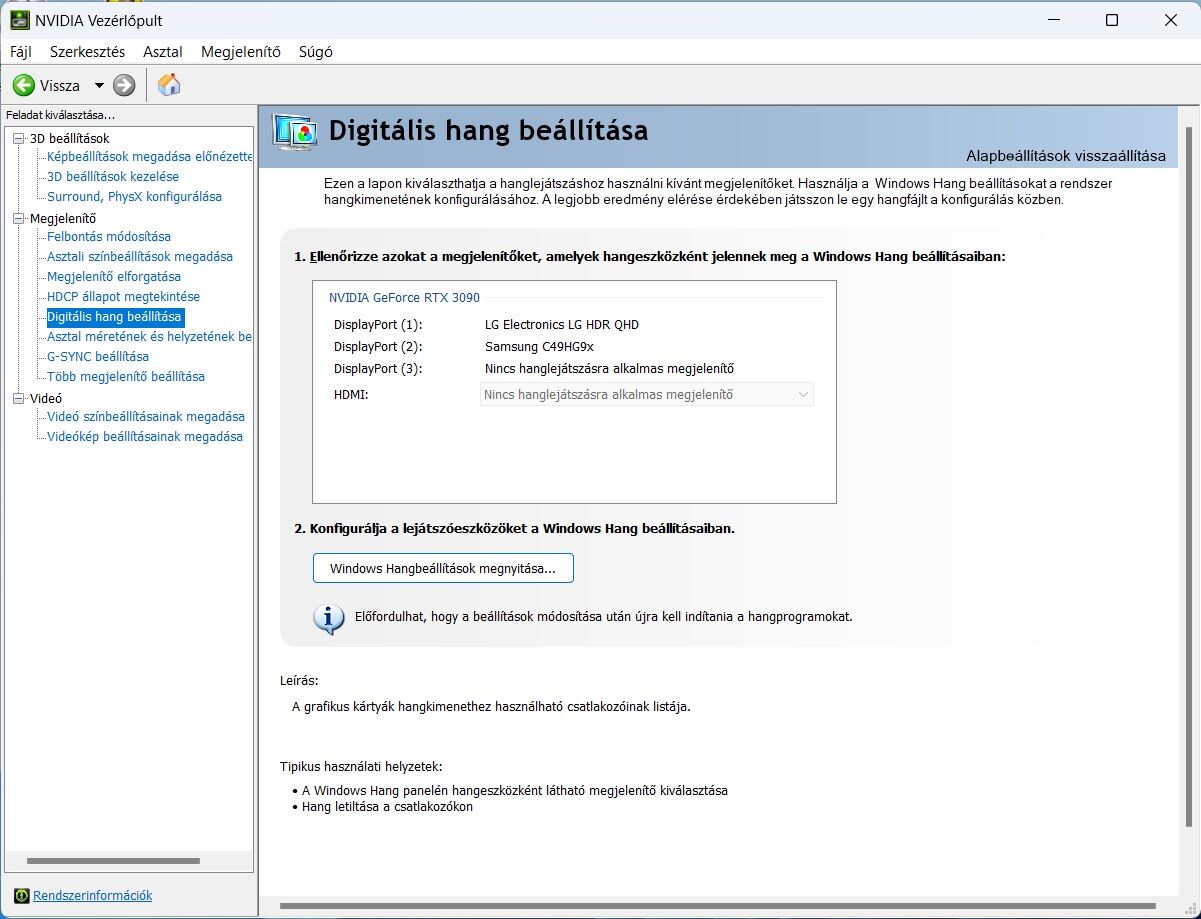Screen dimensions: 1201x919
Task: Select Asztal méretének és helyzetének item
Action: point(150,337)
